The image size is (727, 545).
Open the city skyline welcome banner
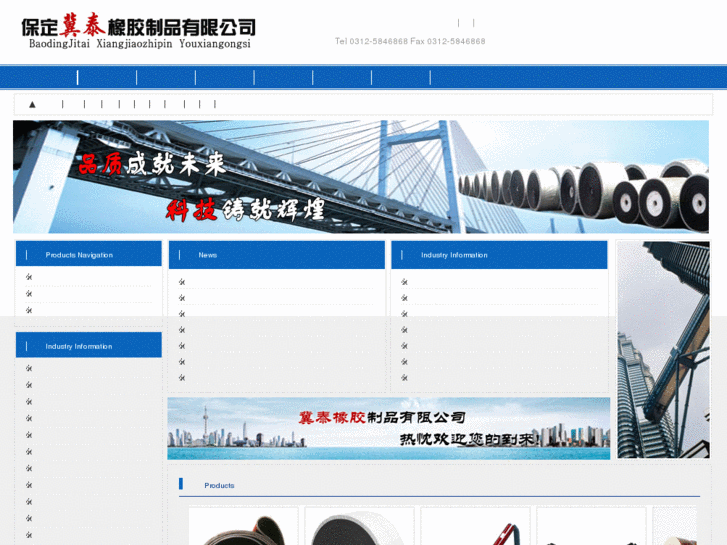[x=389, y=428]
